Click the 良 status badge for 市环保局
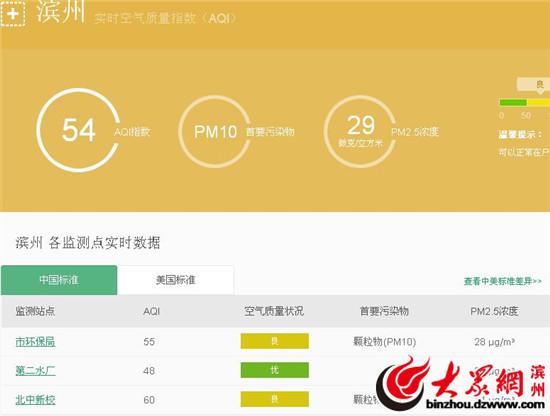 point(275,341)
